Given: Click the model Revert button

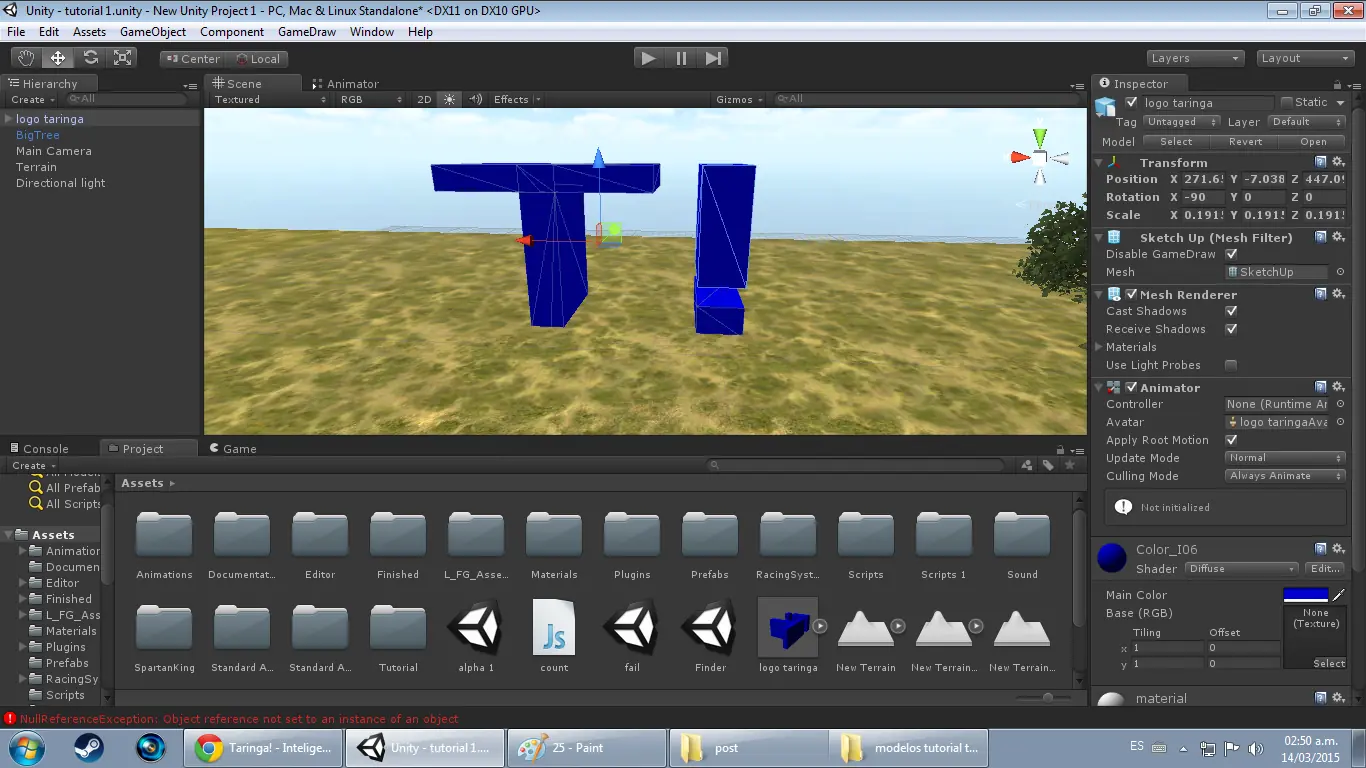Looking at the screenshot, I should click(x=1245, y=141).
